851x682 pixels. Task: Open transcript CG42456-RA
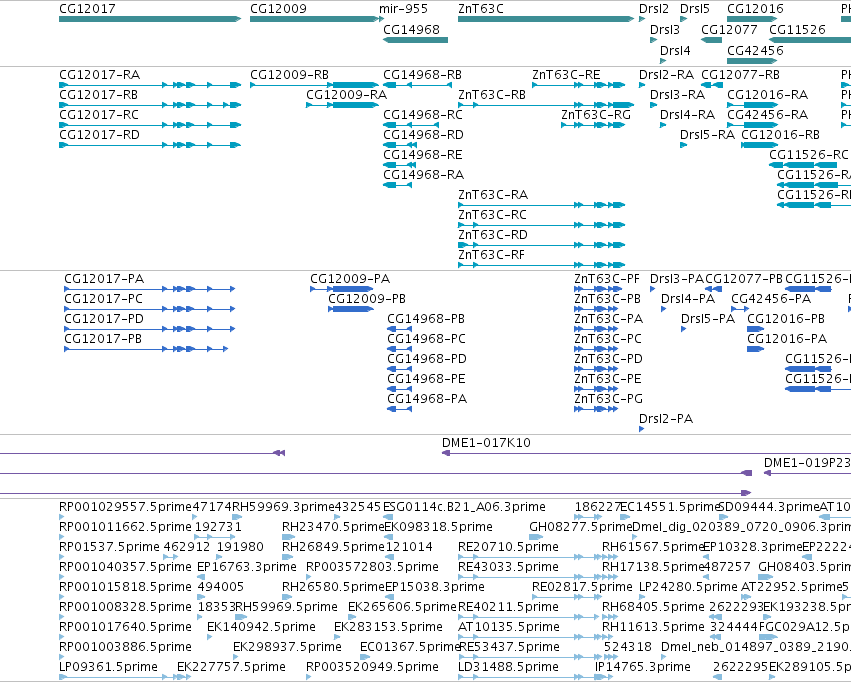click(767, 114)
